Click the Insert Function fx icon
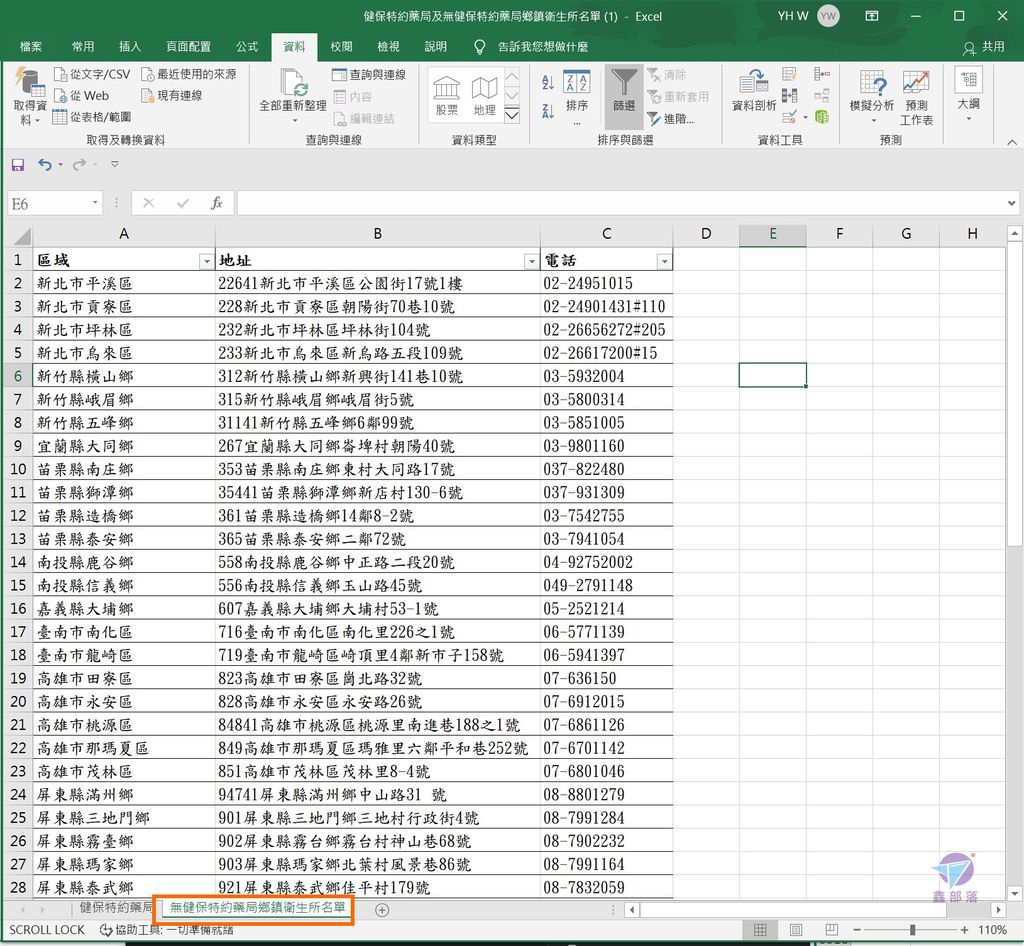Viewport: 1024px width, 946px height. pyautogui.click(x=217, y=203)
